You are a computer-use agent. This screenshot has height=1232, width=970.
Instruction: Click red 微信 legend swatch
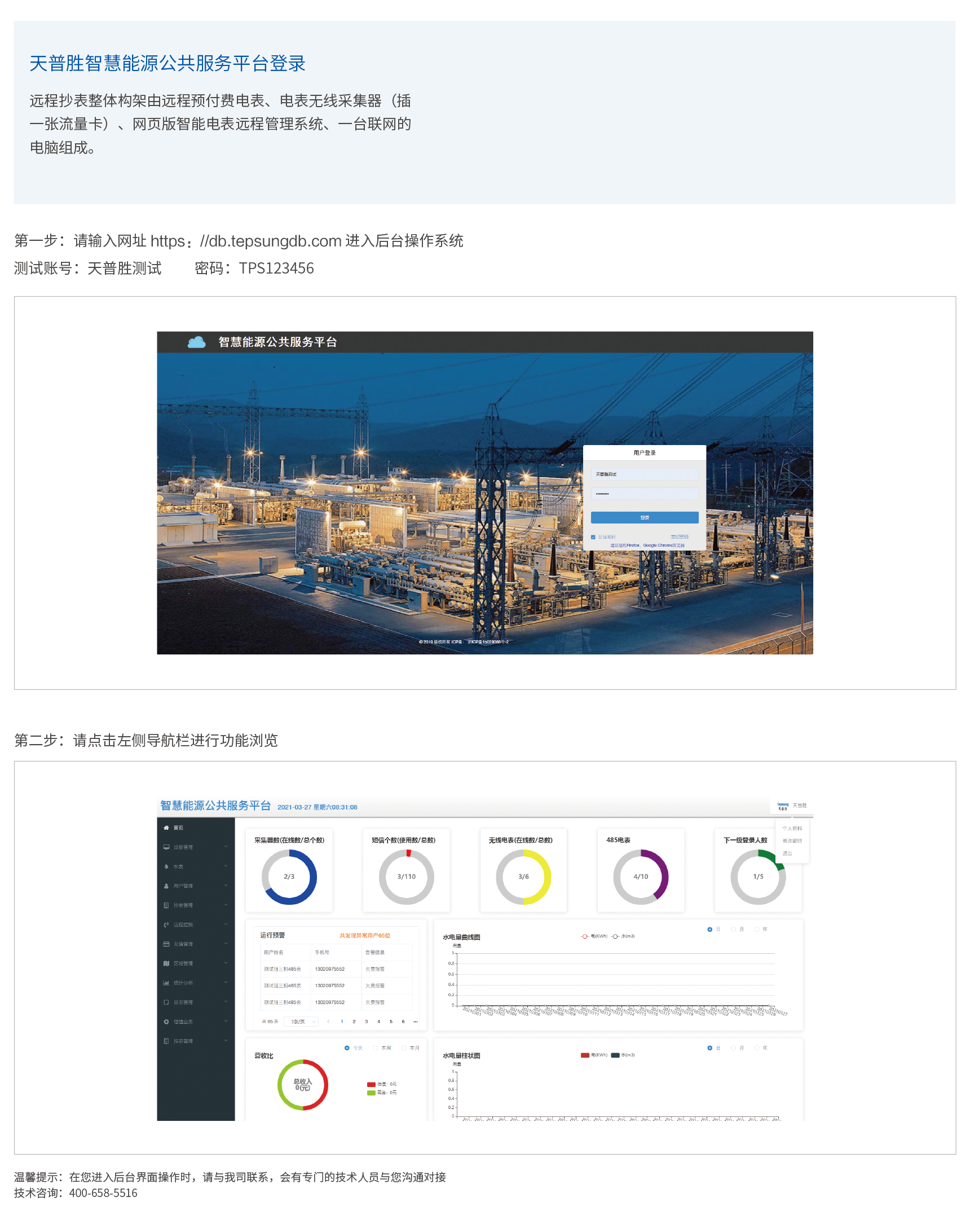pos(372,1084)
